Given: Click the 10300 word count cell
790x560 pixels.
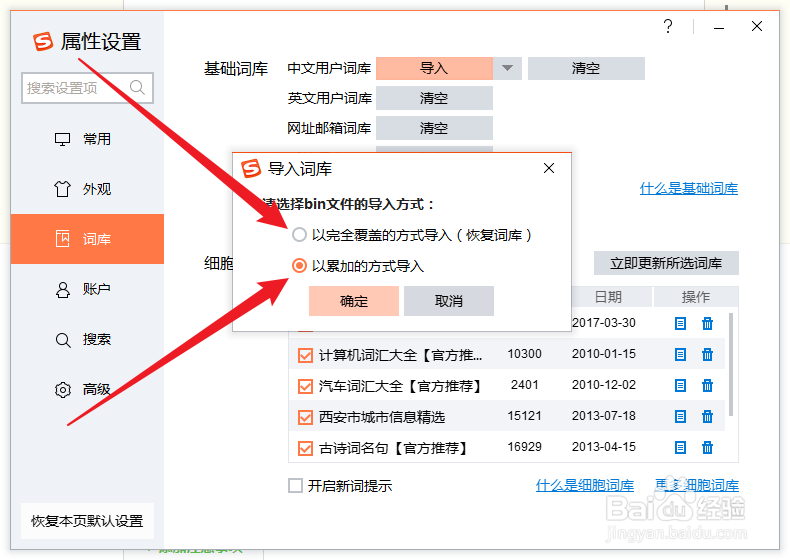Looking at the screenshot, I should 524,354.
